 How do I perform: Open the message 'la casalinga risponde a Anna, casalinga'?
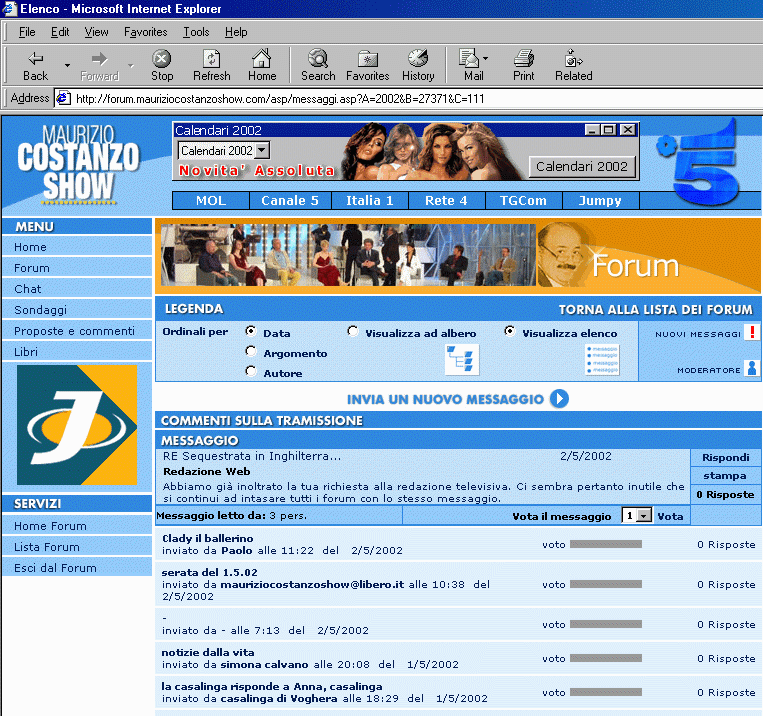pos(272,686)
